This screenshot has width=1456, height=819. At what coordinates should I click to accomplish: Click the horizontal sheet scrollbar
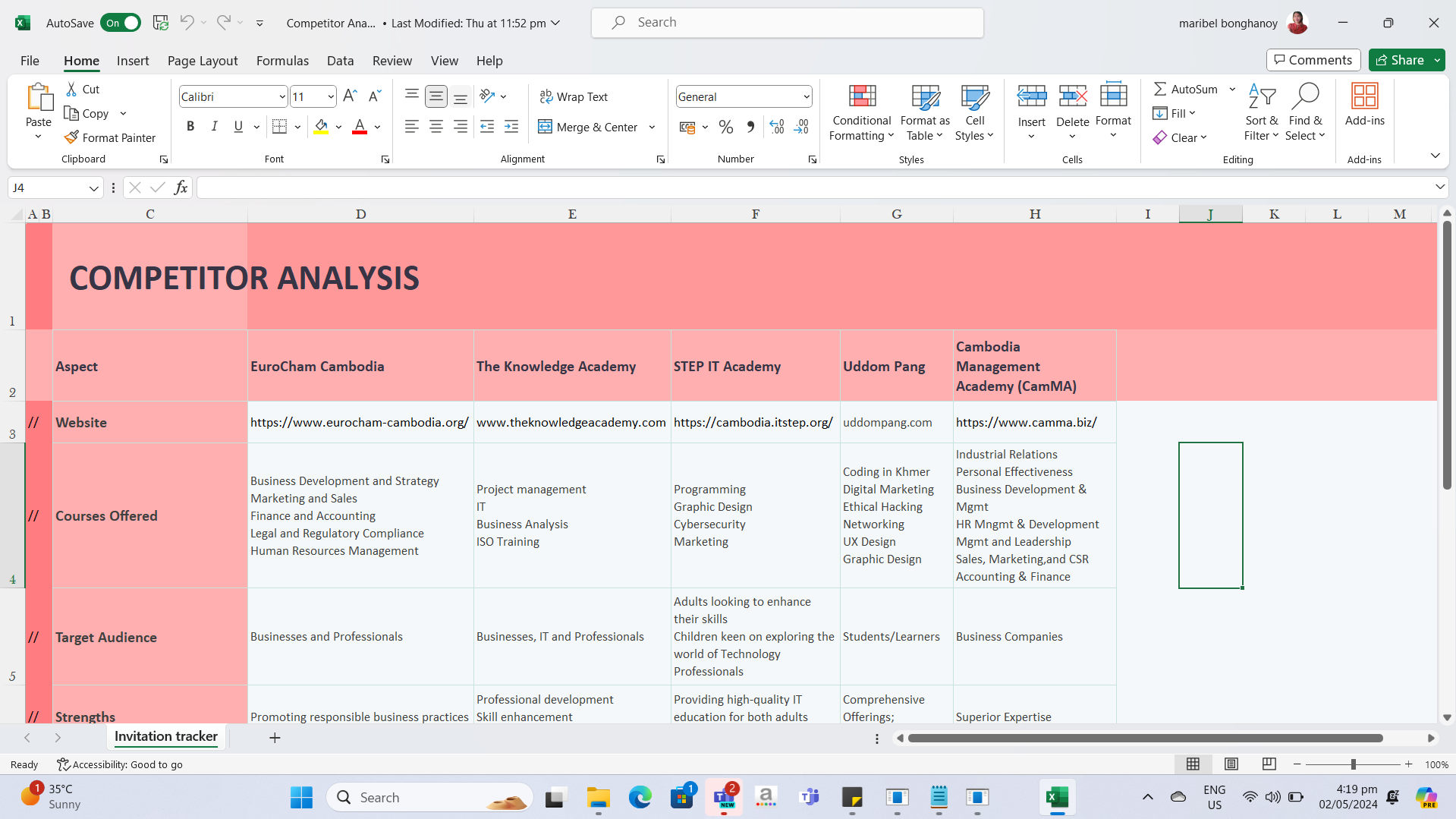1145,738
